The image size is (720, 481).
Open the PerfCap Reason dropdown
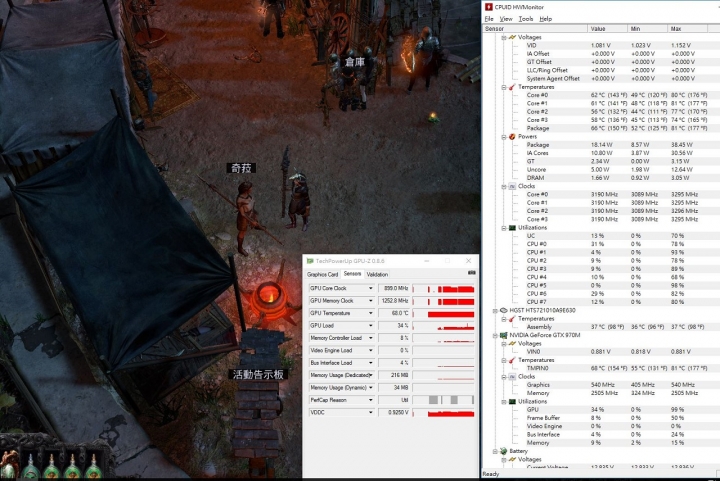coord(371,400)
